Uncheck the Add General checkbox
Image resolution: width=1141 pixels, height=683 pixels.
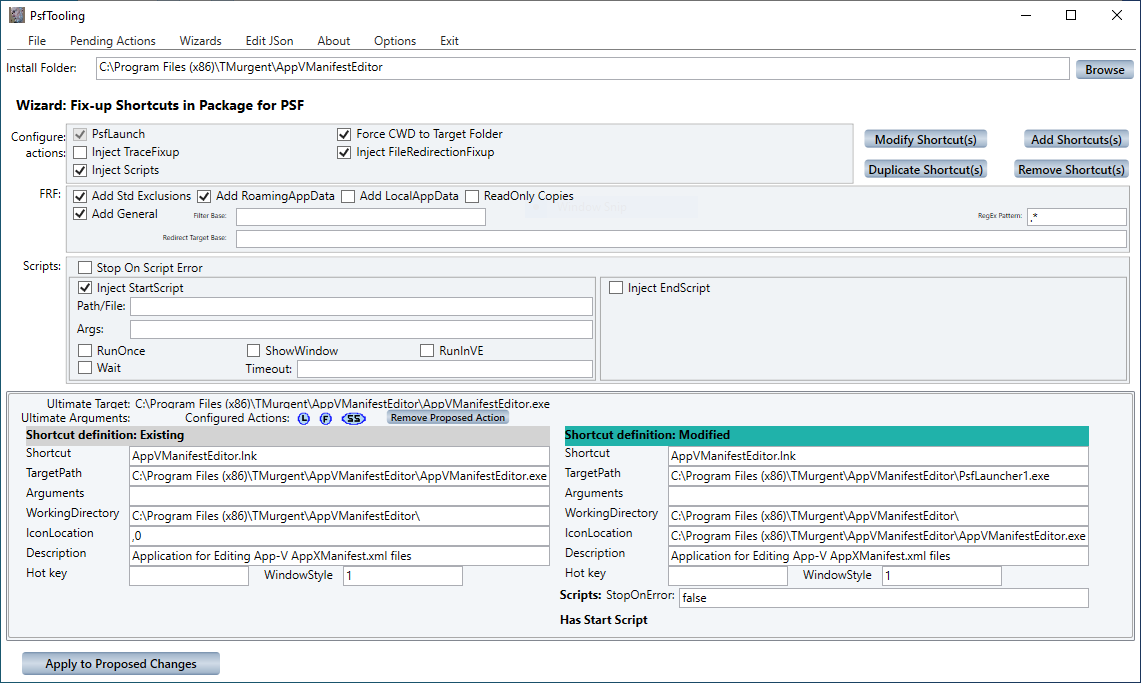[80, 214]
